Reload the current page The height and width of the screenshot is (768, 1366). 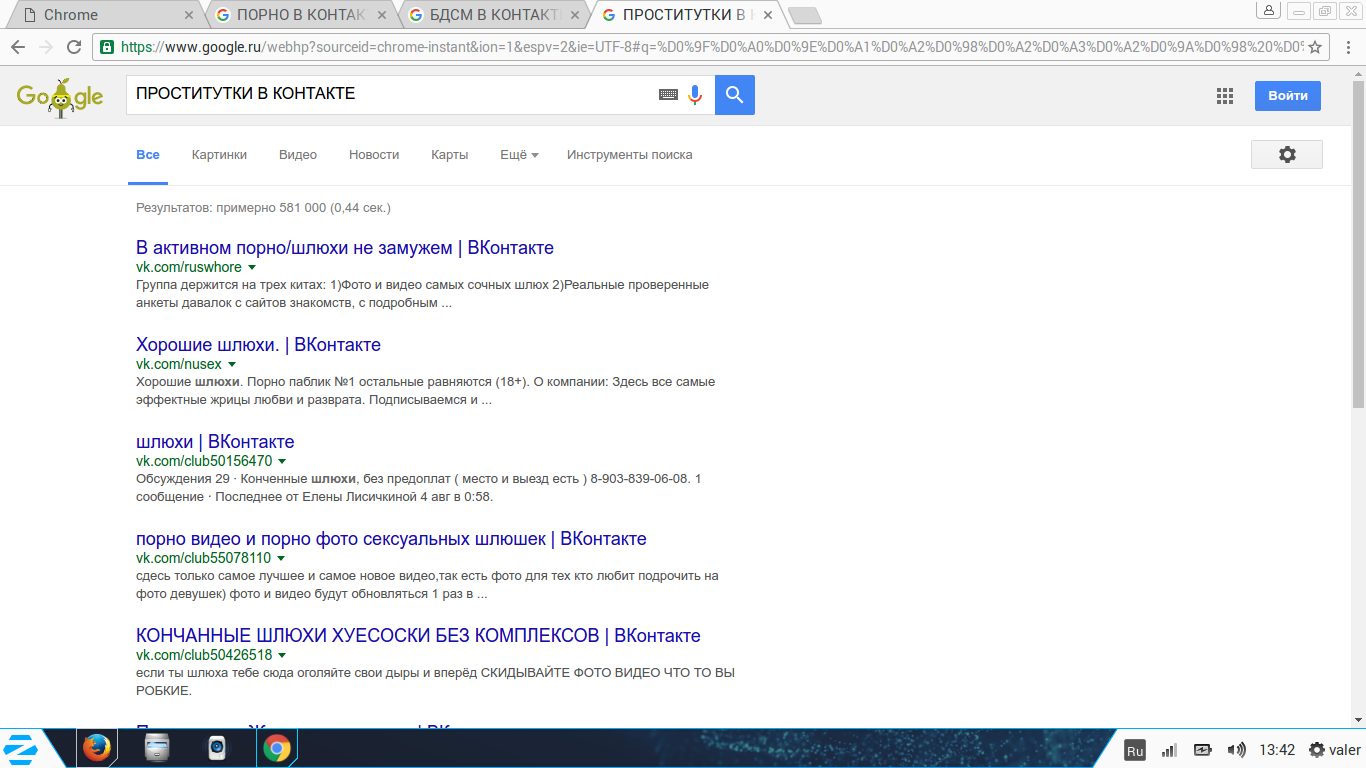(74, 47)
